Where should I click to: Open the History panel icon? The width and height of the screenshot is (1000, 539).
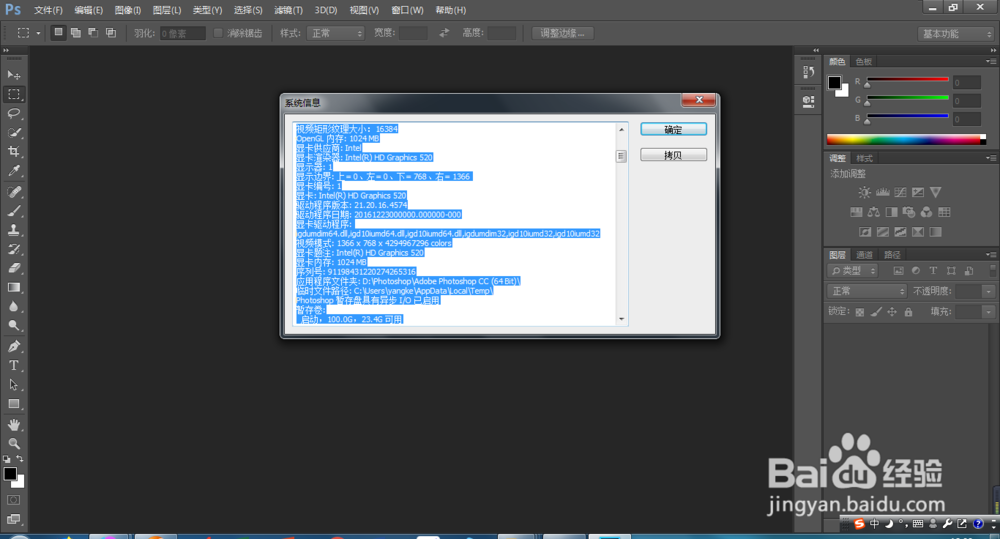point(808,72)
